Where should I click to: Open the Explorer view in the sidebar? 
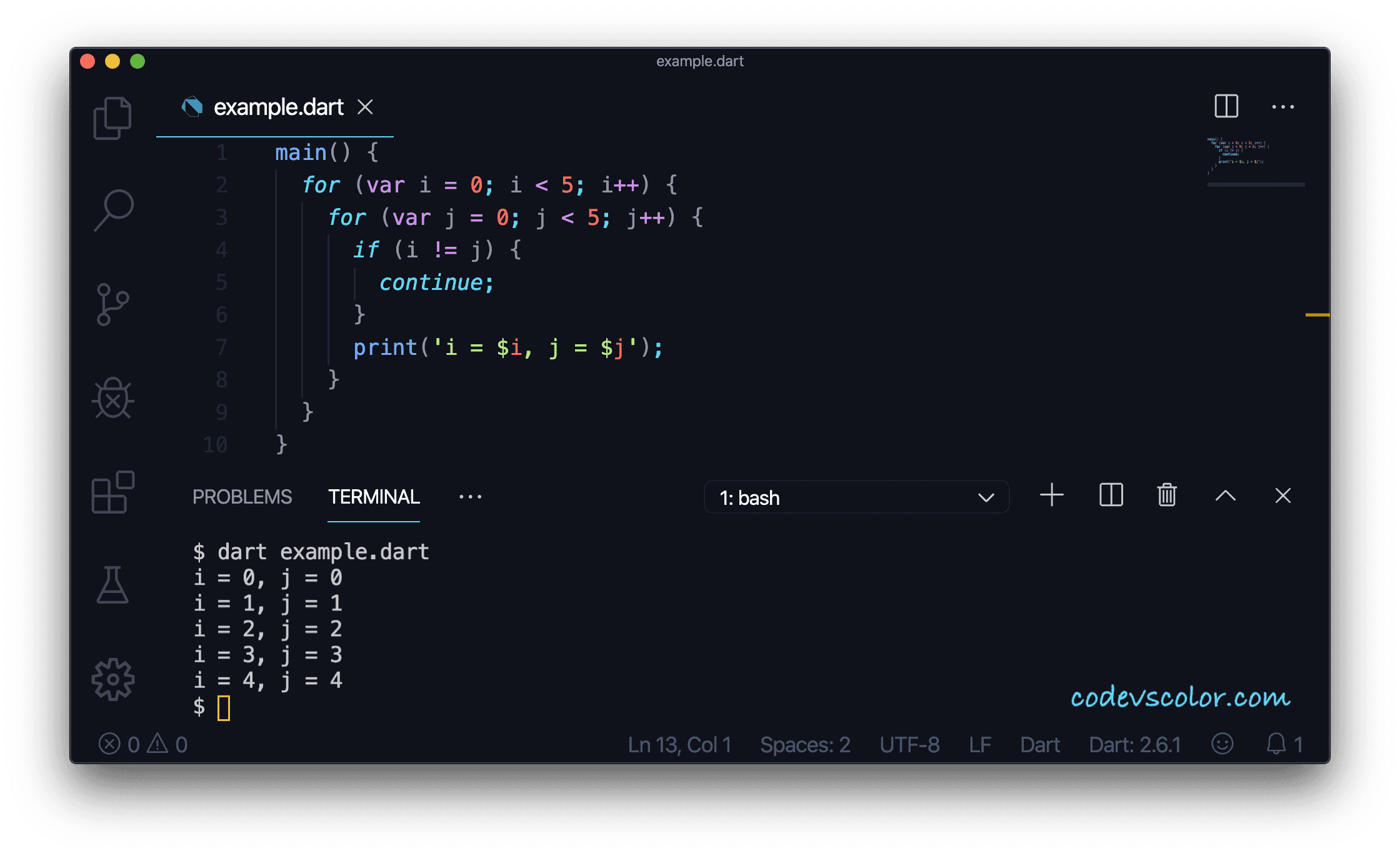(112, 117)
